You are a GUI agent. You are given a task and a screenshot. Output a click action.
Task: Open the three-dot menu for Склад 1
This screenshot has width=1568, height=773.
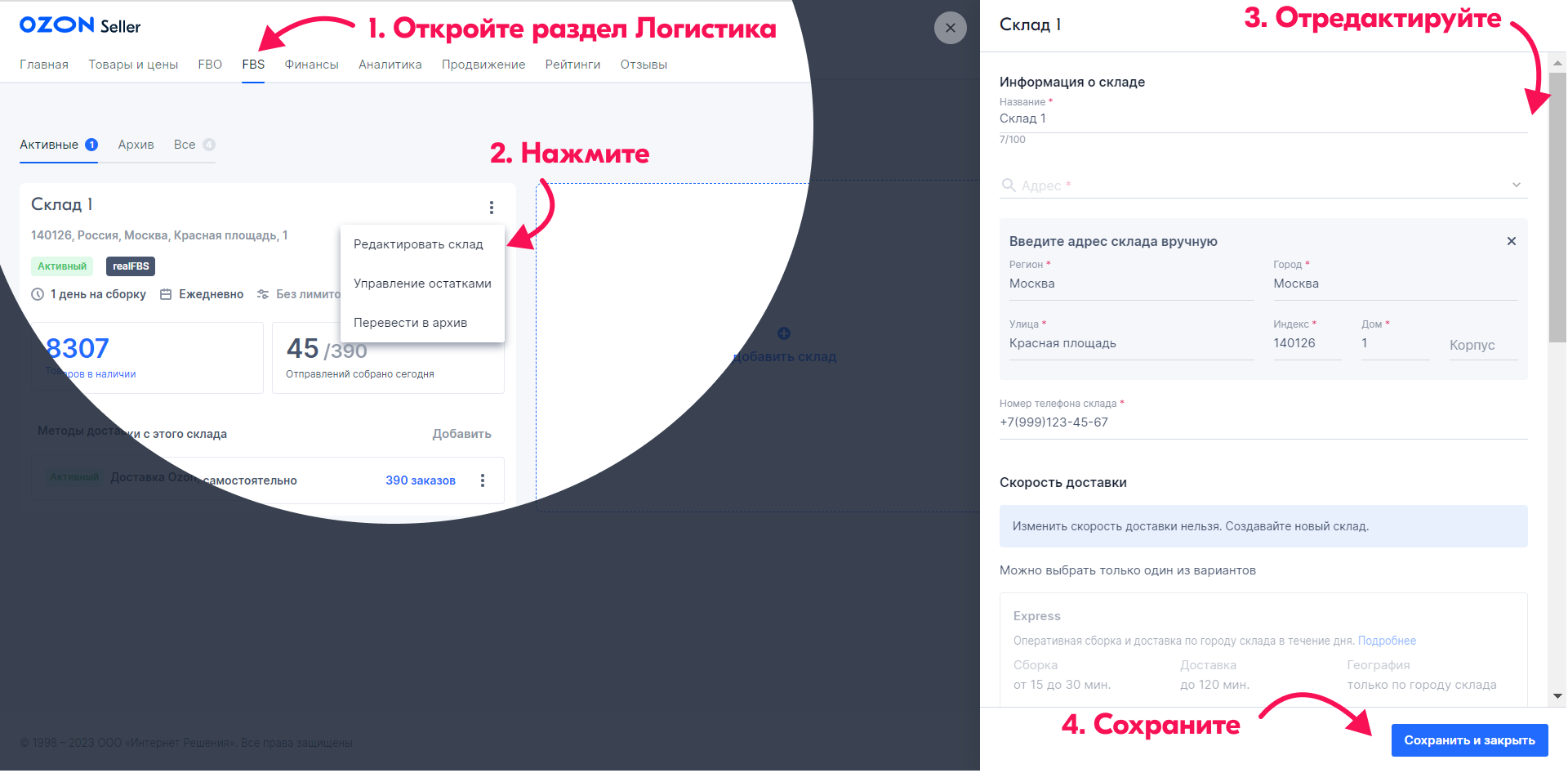(x=492, y=208)
